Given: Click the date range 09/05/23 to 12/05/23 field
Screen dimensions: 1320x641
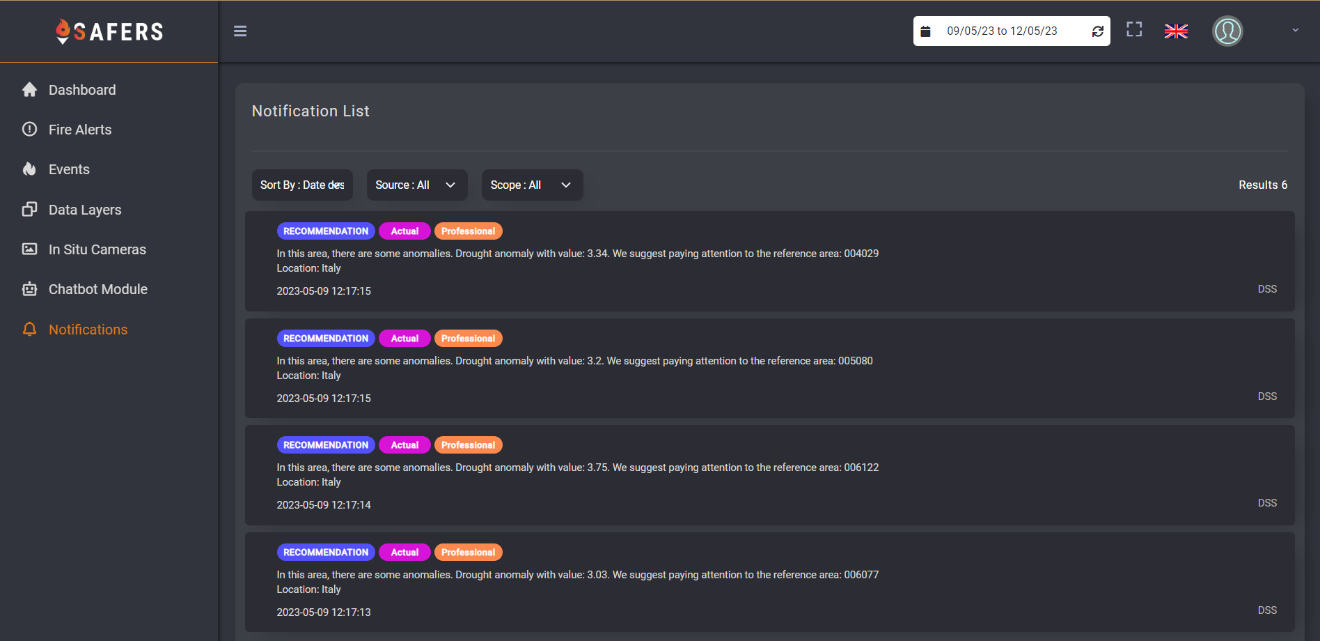Looking at the screenshot, I should 1011,31.
